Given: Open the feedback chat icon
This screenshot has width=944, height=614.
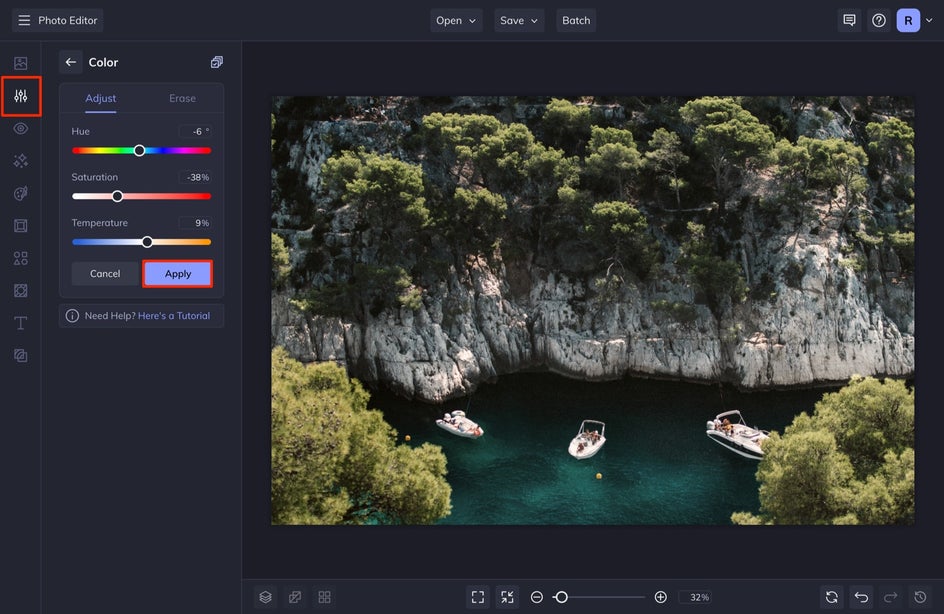Looking at the screenshot, I should (x=849, y=20).
